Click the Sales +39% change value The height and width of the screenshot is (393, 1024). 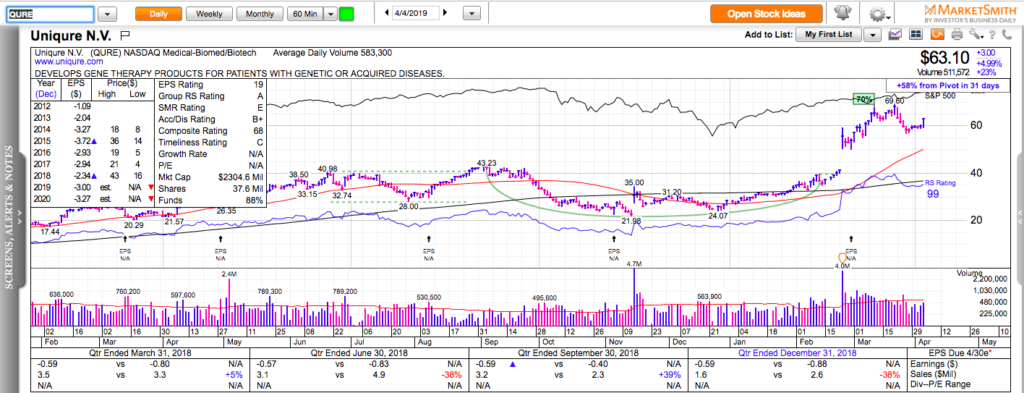coord(671,375)
